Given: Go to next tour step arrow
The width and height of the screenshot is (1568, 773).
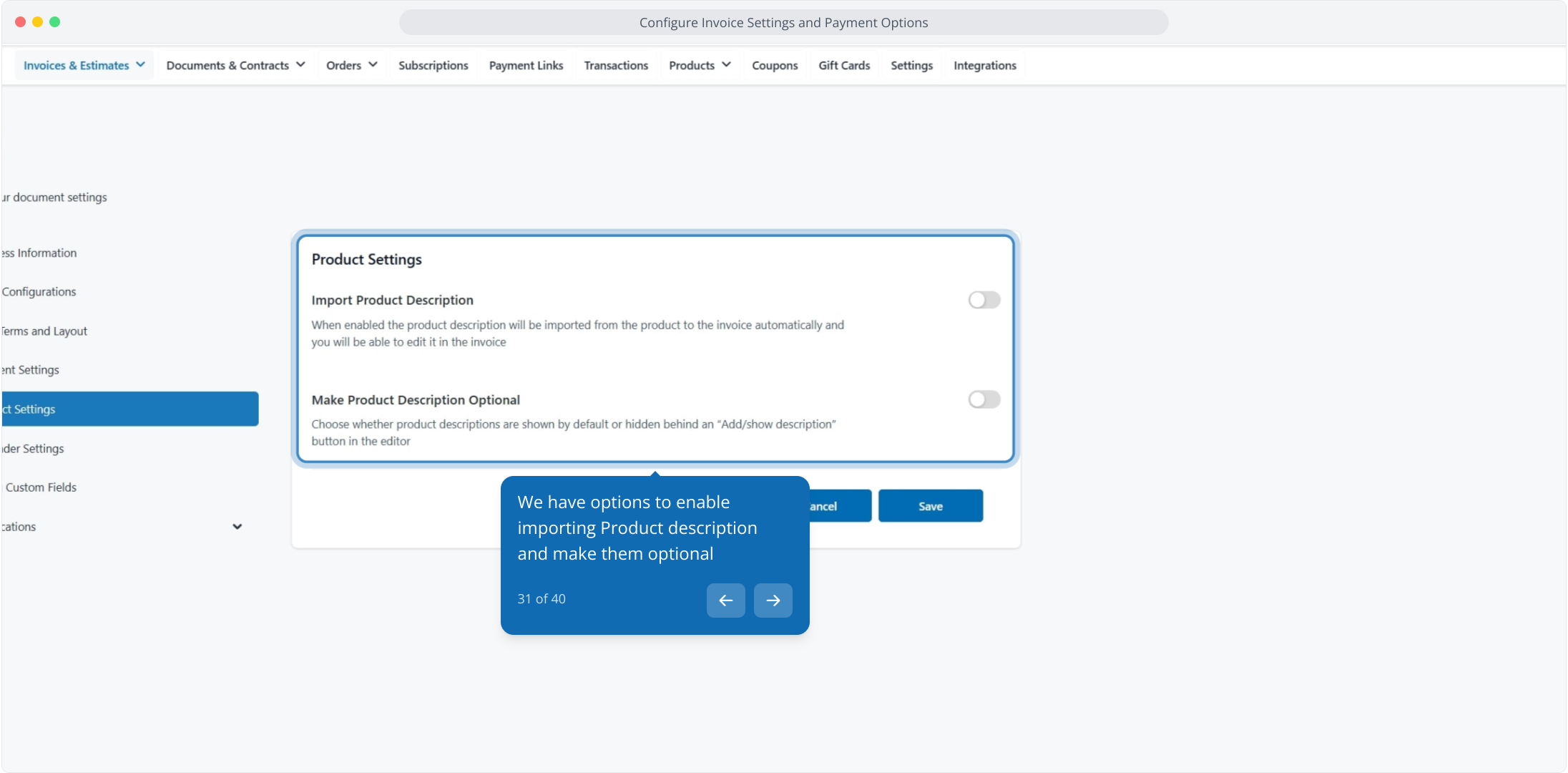Looking at the screenshot, I should pos(773,600).
